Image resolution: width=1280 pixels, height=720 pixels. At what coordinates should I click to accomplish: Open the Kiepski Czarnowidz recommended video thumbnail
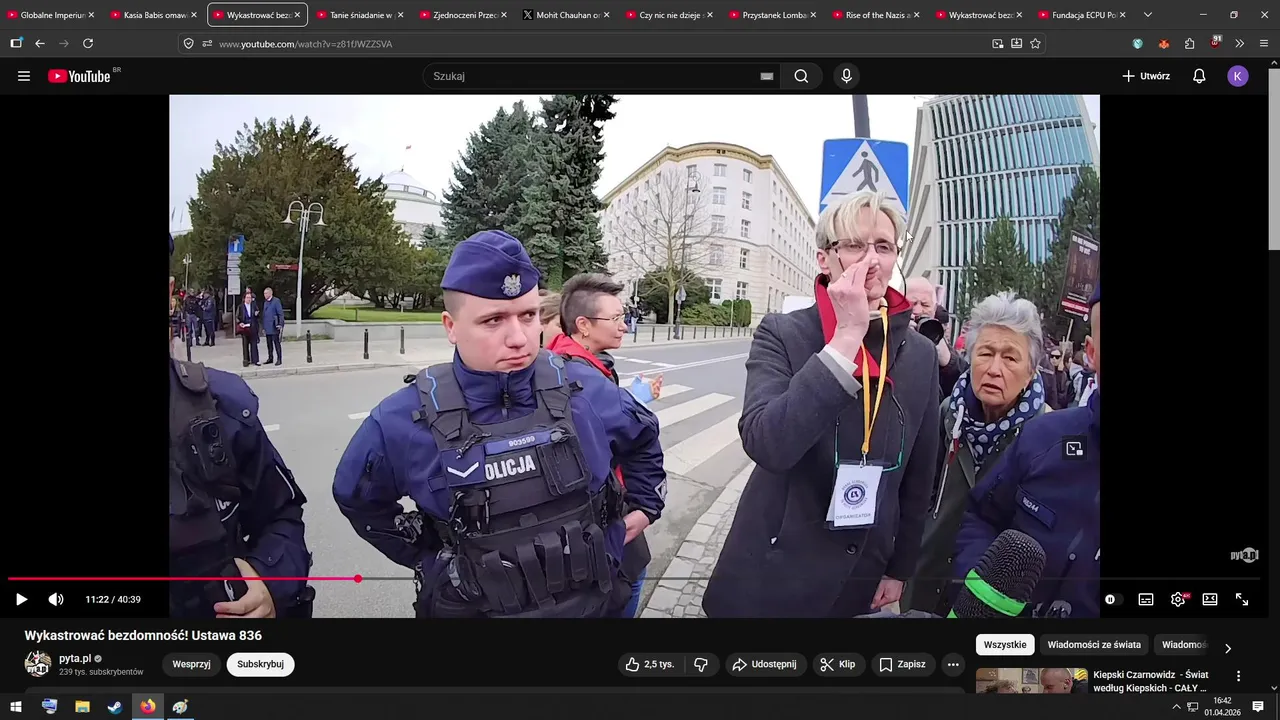[x=1031, y=681]
